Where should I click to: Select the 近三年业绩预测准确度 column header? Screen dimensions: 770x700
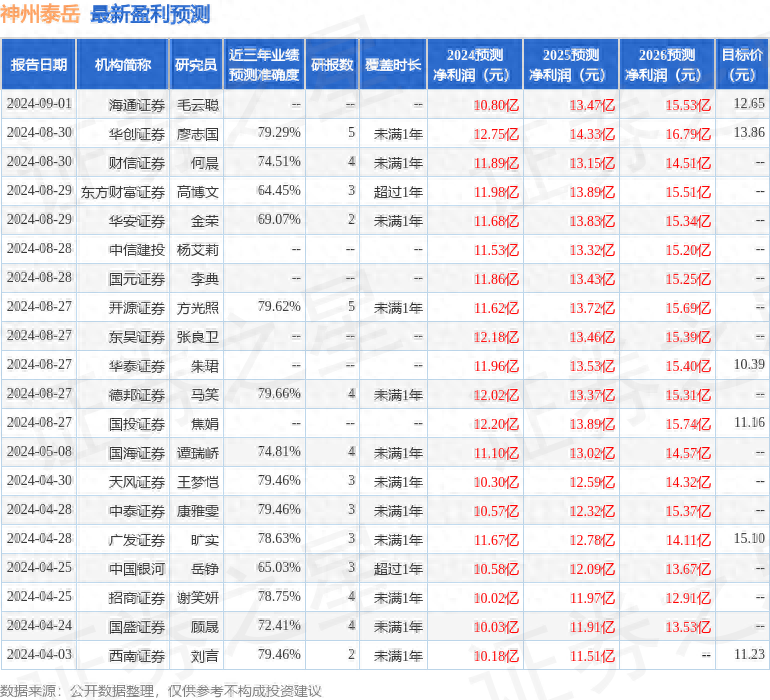point(264,64)
